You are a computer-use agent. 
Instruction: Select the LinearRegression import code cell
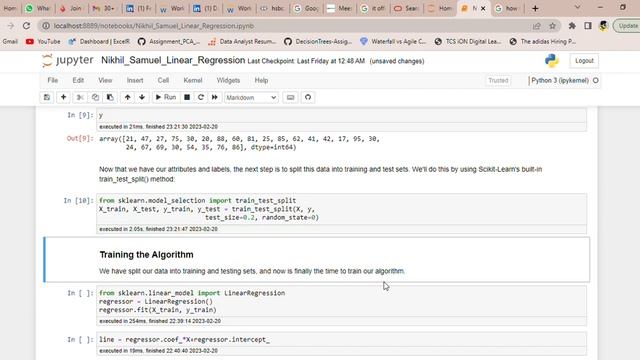341,301
